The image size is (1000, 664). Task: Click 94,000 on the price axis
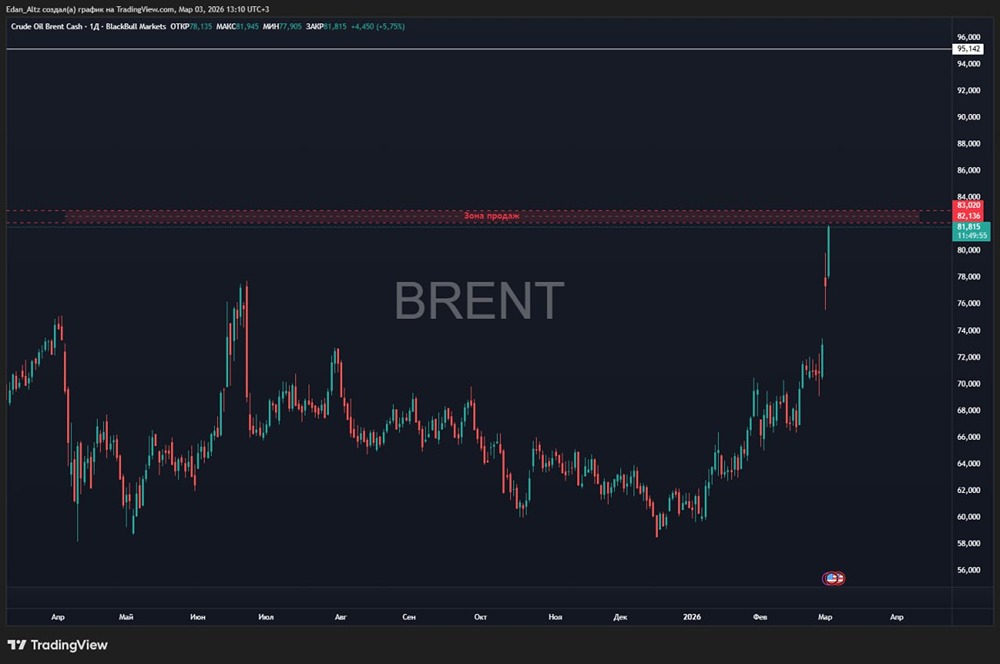click(x=968, y=64)
